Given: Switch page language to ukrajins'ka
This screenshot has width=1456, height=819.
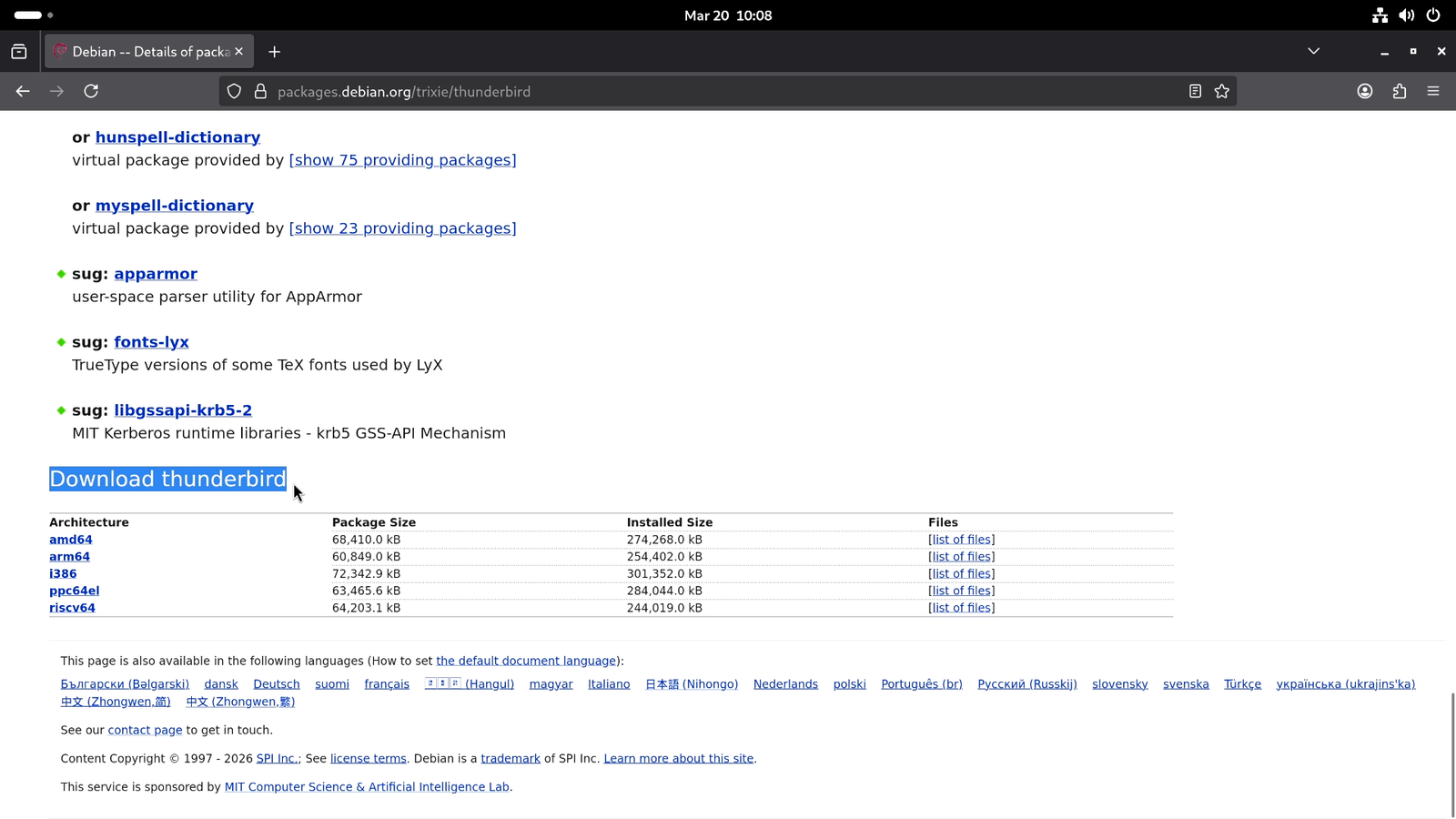Looking at the screenshot, I should [x=1346, y=684].
